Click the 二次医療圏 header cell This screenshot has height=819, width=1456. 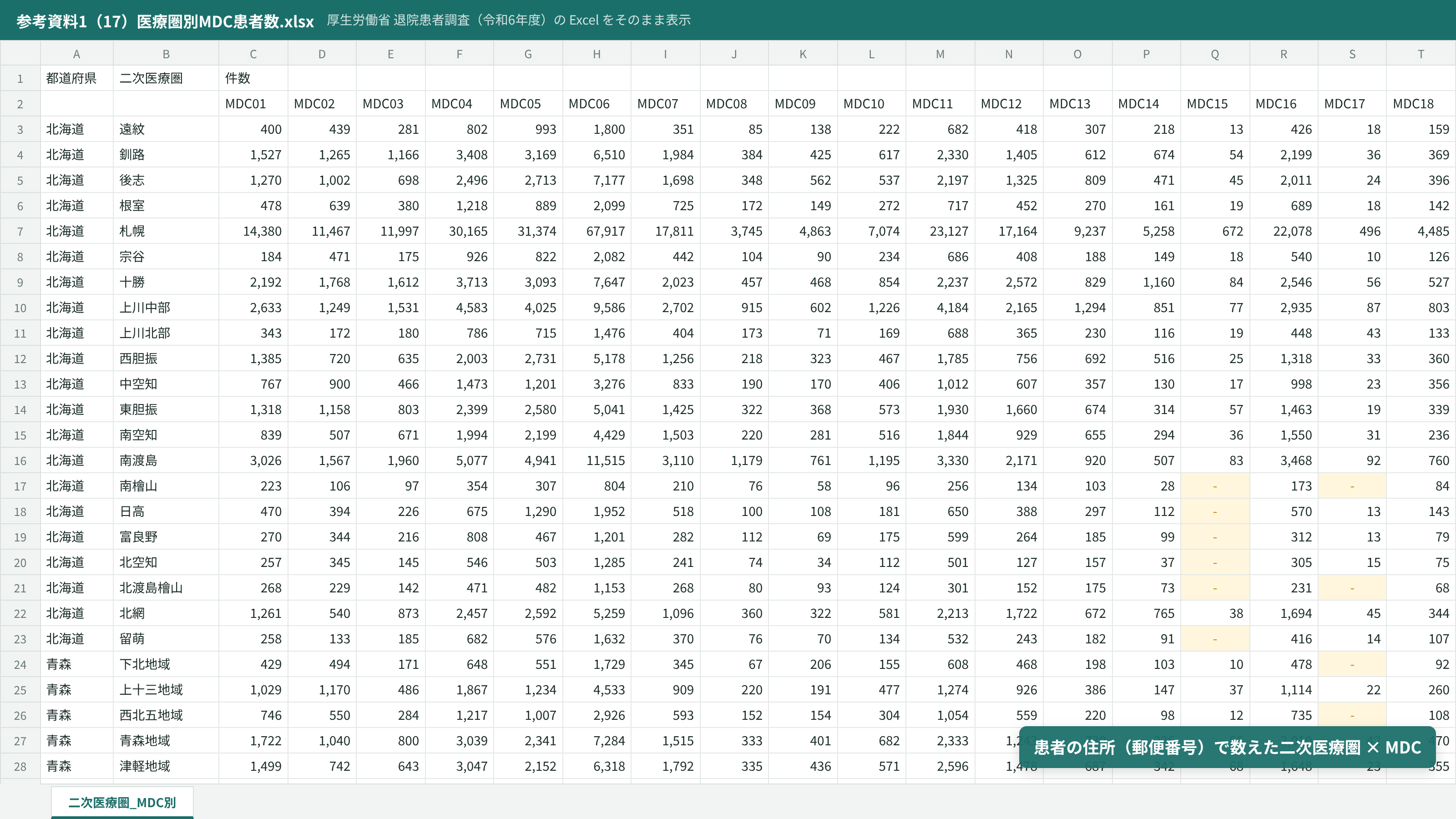[x=166, y=78]
